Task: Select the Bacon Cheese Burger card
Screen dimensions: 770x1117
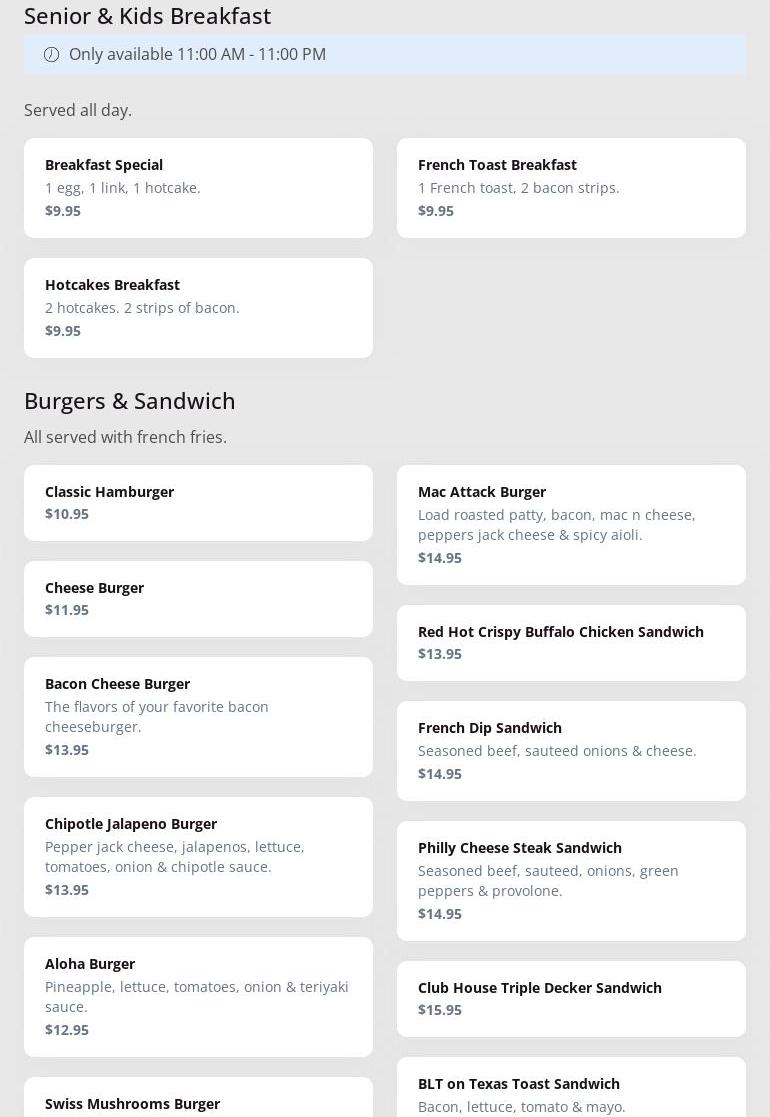Action: click(x=198, y=717)
